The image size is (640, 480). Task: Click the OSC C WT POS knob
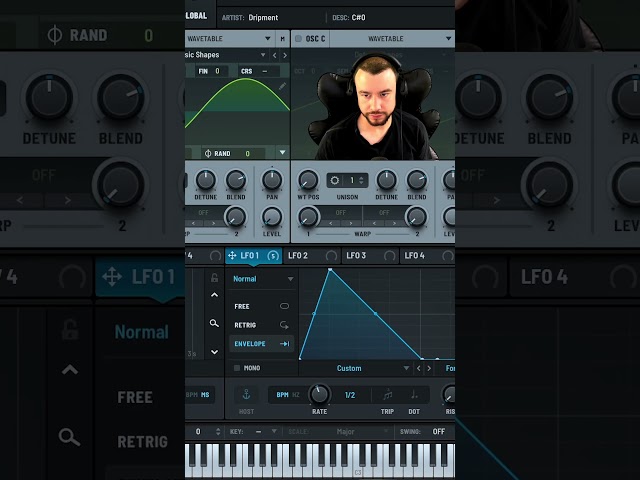[308, 180]
